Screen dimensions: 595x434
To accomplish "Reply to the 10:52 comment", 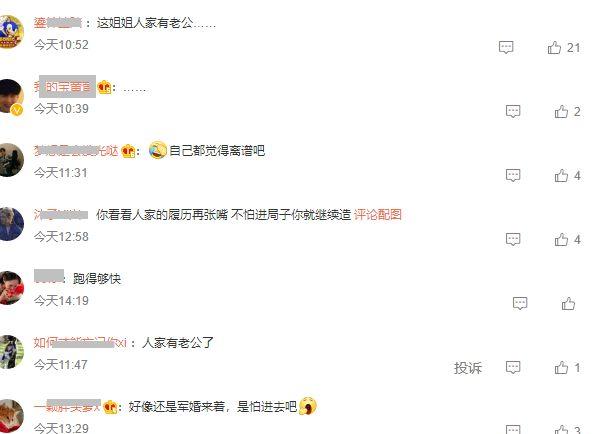I will [x=506, y=47].
